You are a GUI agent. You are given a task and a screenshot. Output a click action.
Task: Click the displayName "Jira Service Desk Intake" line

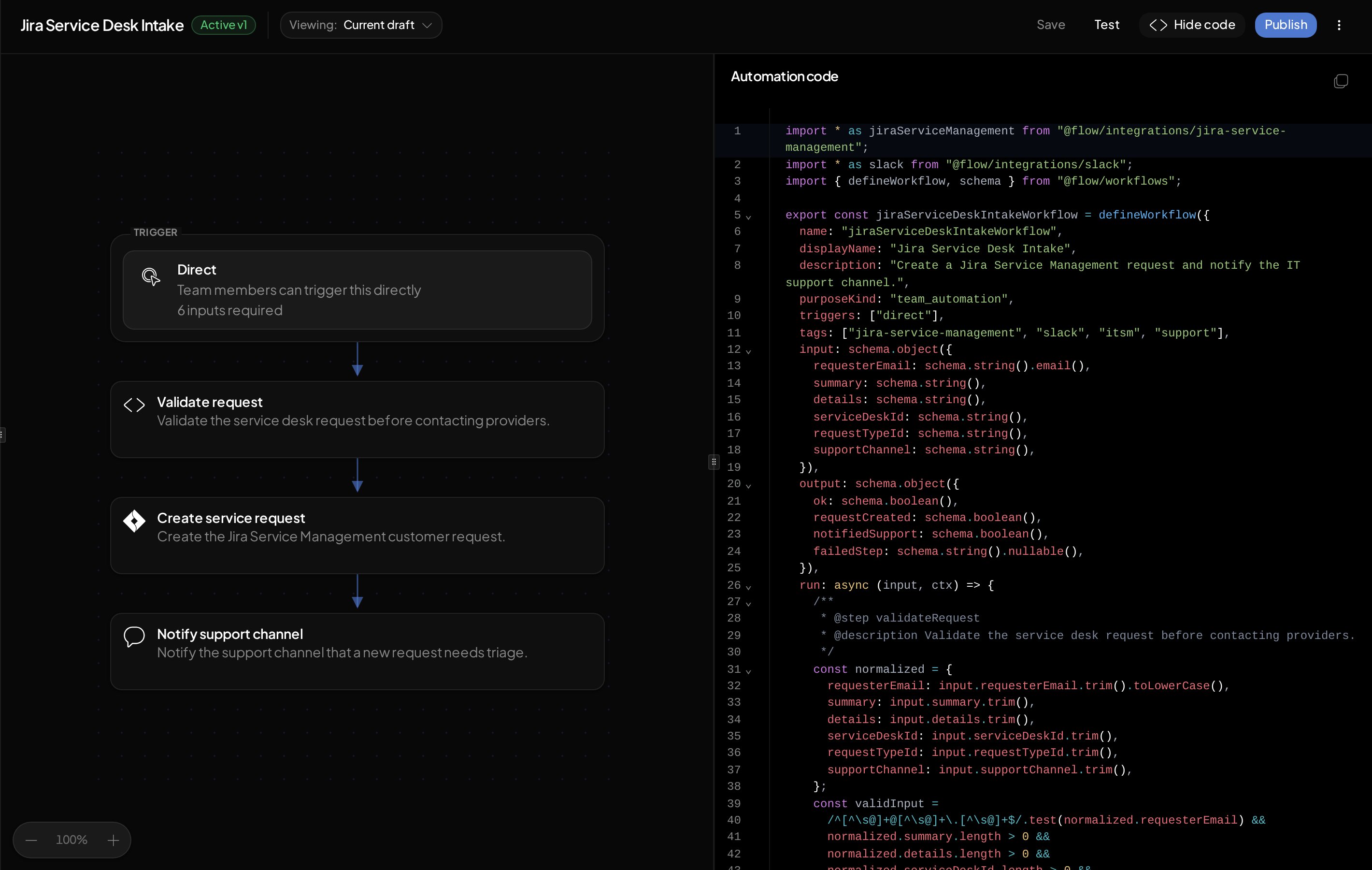(x=938, y=248)
